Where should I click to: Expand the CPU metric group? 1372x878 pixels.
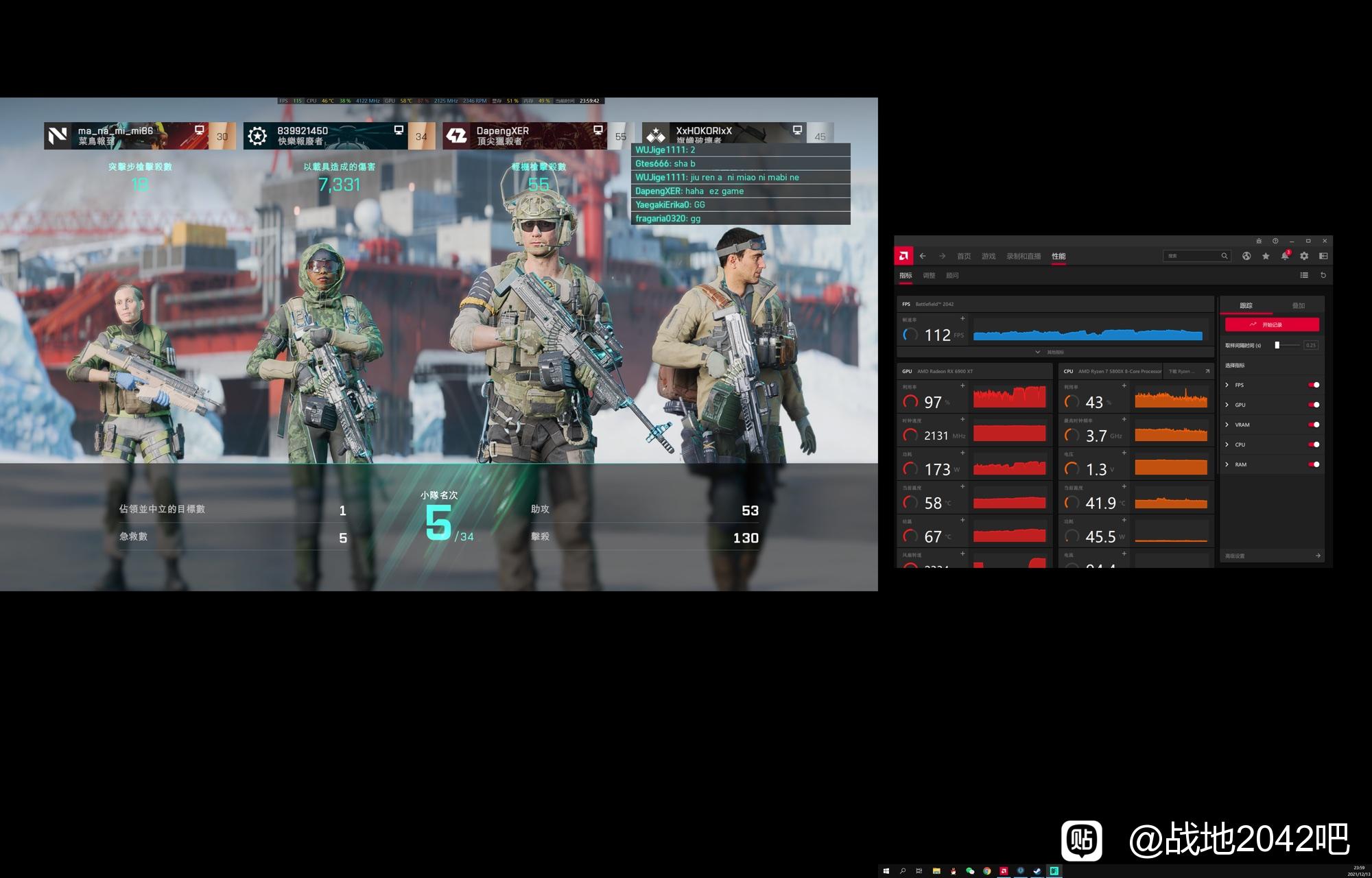(1227, 444)
